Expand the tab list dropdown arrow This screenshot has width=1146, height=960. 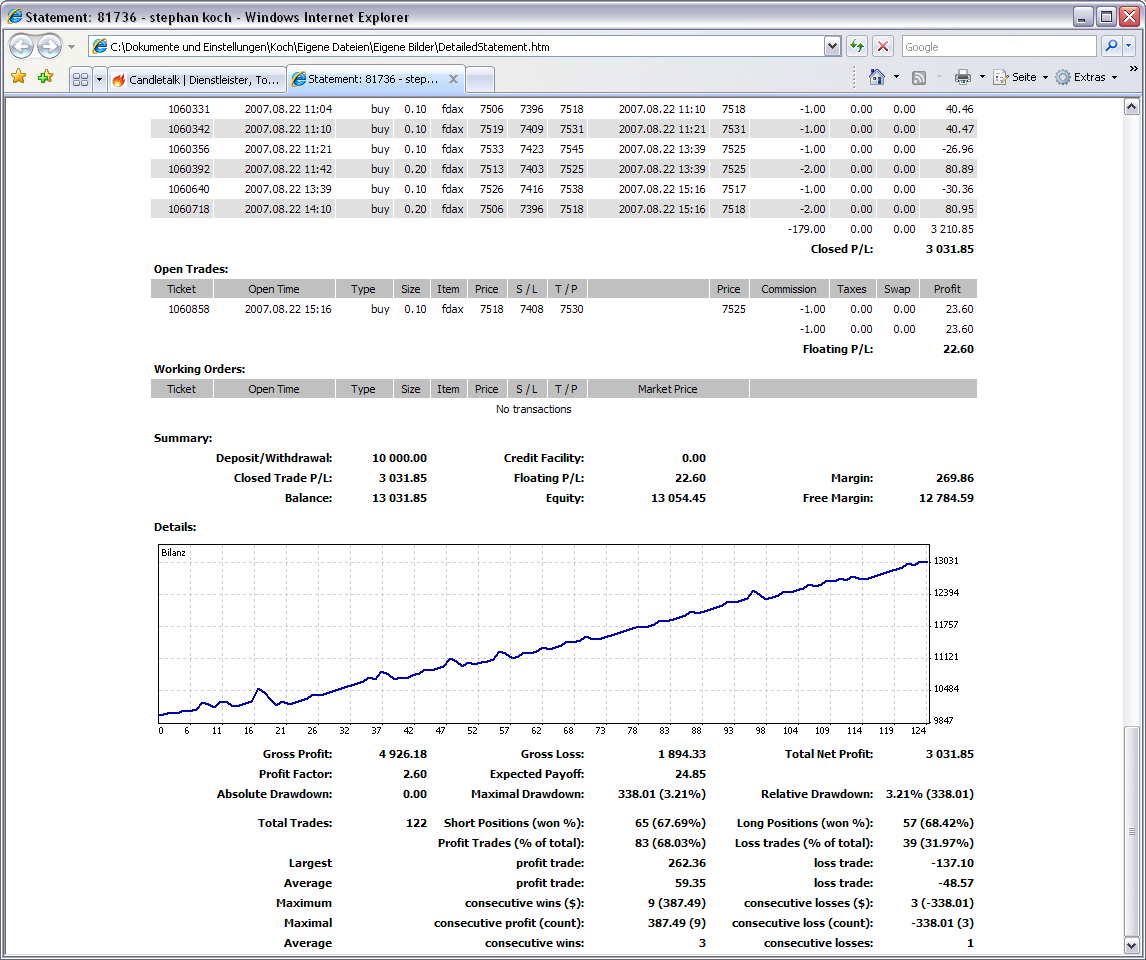click(99, 79)
